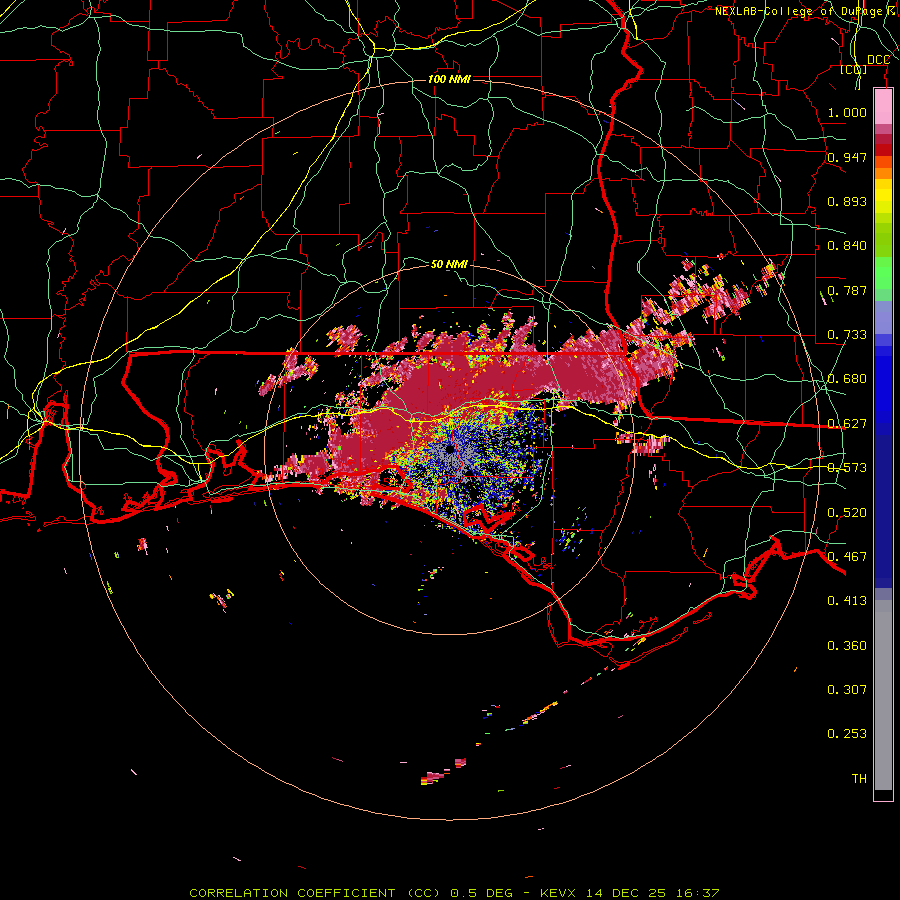Click the KEVX radar site dark center dot
This screenshot has height=900, width=900.
click(x=449, y=448)
